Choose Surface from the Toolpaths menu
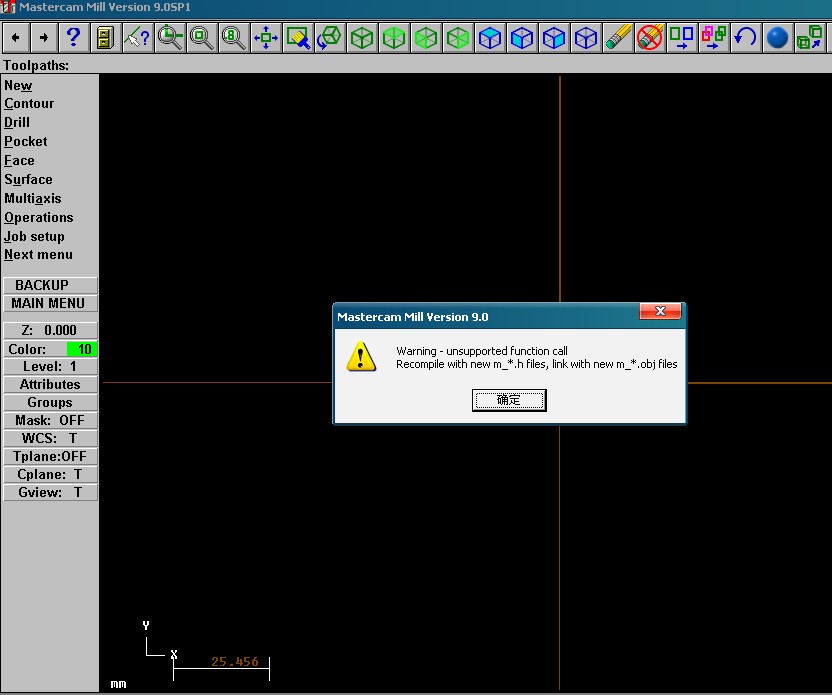Image resolution: width=832 pixels, height=695 pixels. (28, 179)
